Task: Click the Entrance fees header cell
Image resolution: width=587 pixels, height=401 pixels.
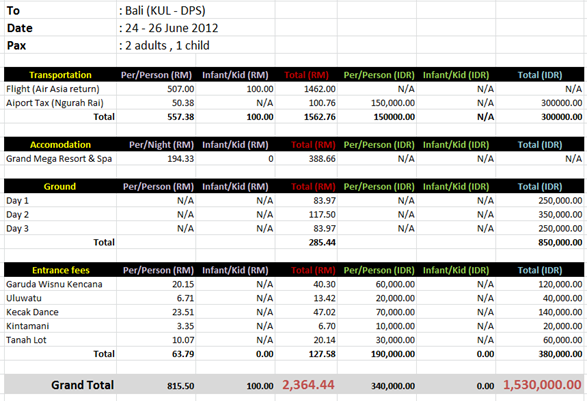Action: tap(60, 270)
